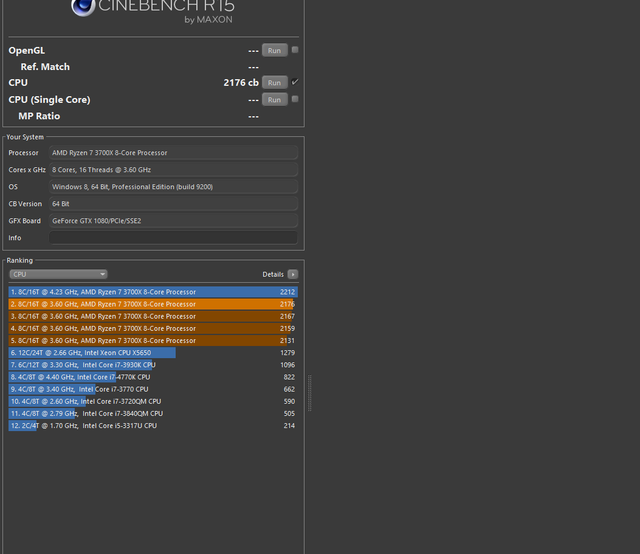The width and height of the screenshot is (640, 554).
Task: Click the Details label in Ranking
Action: point(273,274)
